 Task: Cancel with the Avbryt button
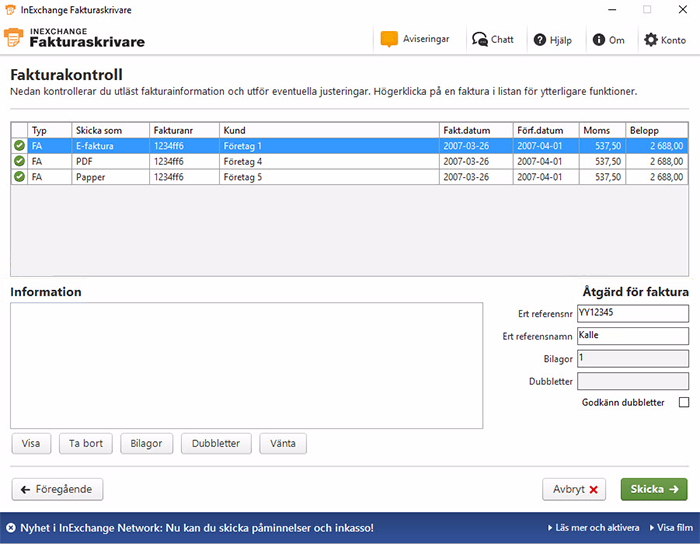(x=574, y=490)
